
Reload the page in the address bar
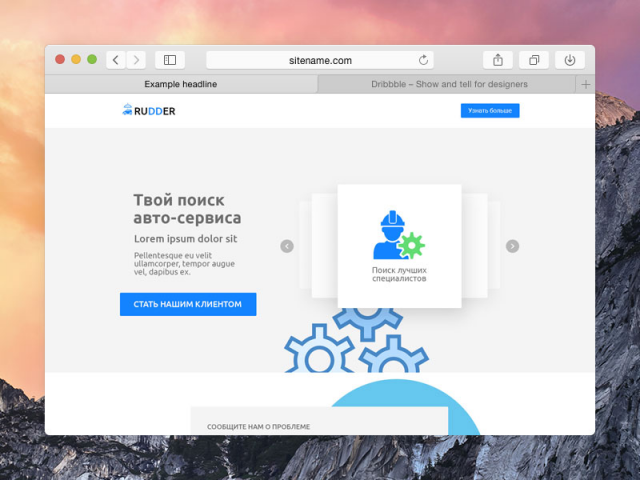point(423,60)
